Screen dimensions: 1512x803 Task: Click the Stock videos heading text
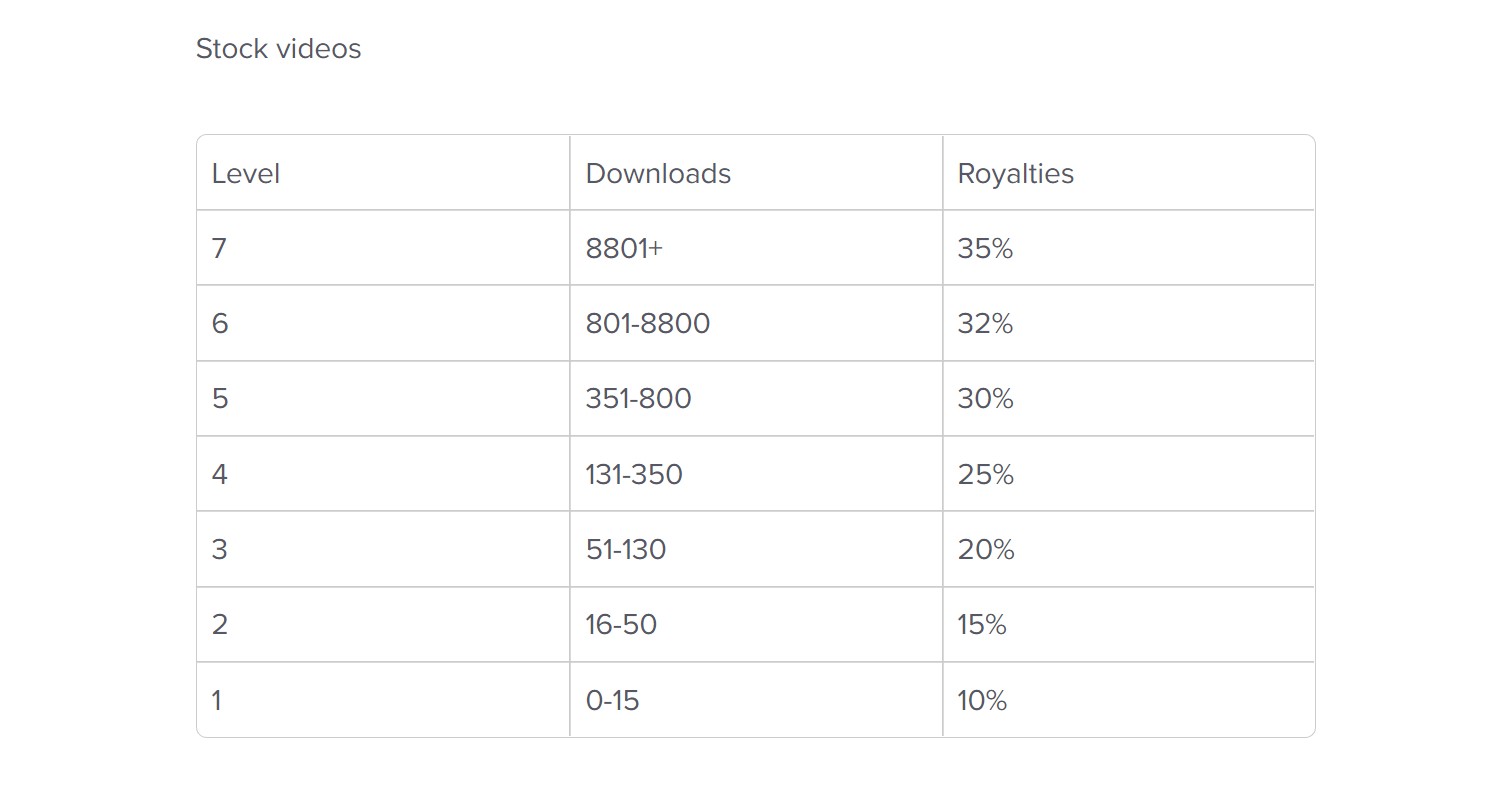pos(278,49)
